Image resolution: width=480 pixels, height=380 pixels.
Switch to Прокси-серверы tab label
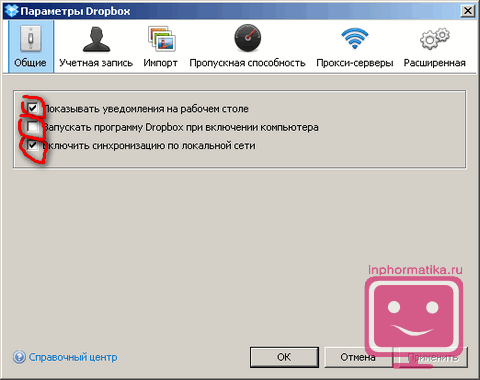coord(355,63)
